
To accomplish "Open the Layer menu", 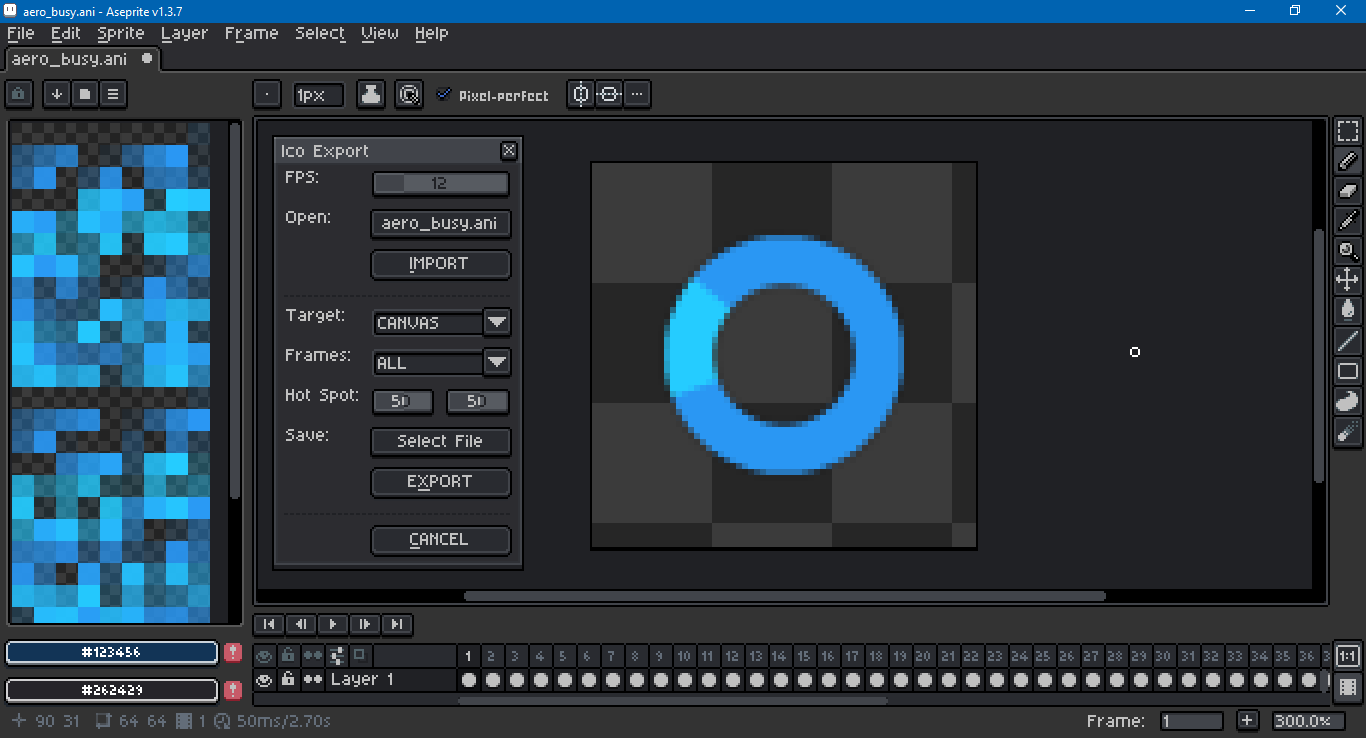I will (x=185, y=33).
